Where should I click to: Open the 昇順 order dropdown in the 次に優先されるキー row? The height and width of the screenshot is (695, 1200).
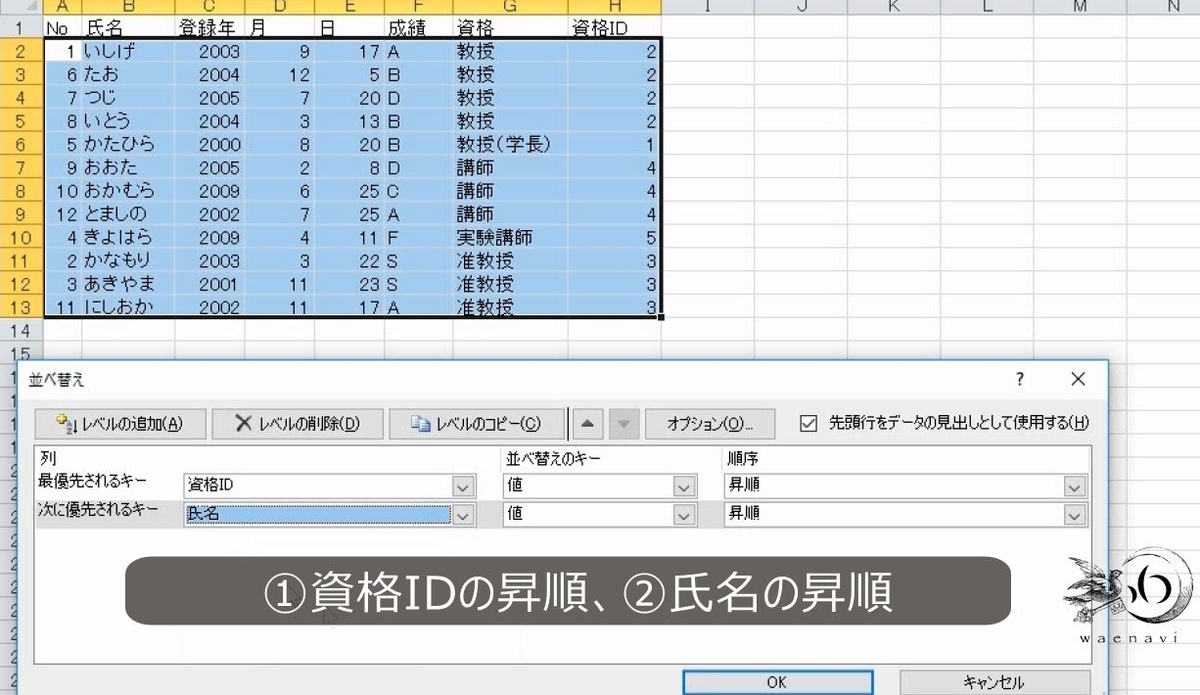click(x=1075, y=515)
